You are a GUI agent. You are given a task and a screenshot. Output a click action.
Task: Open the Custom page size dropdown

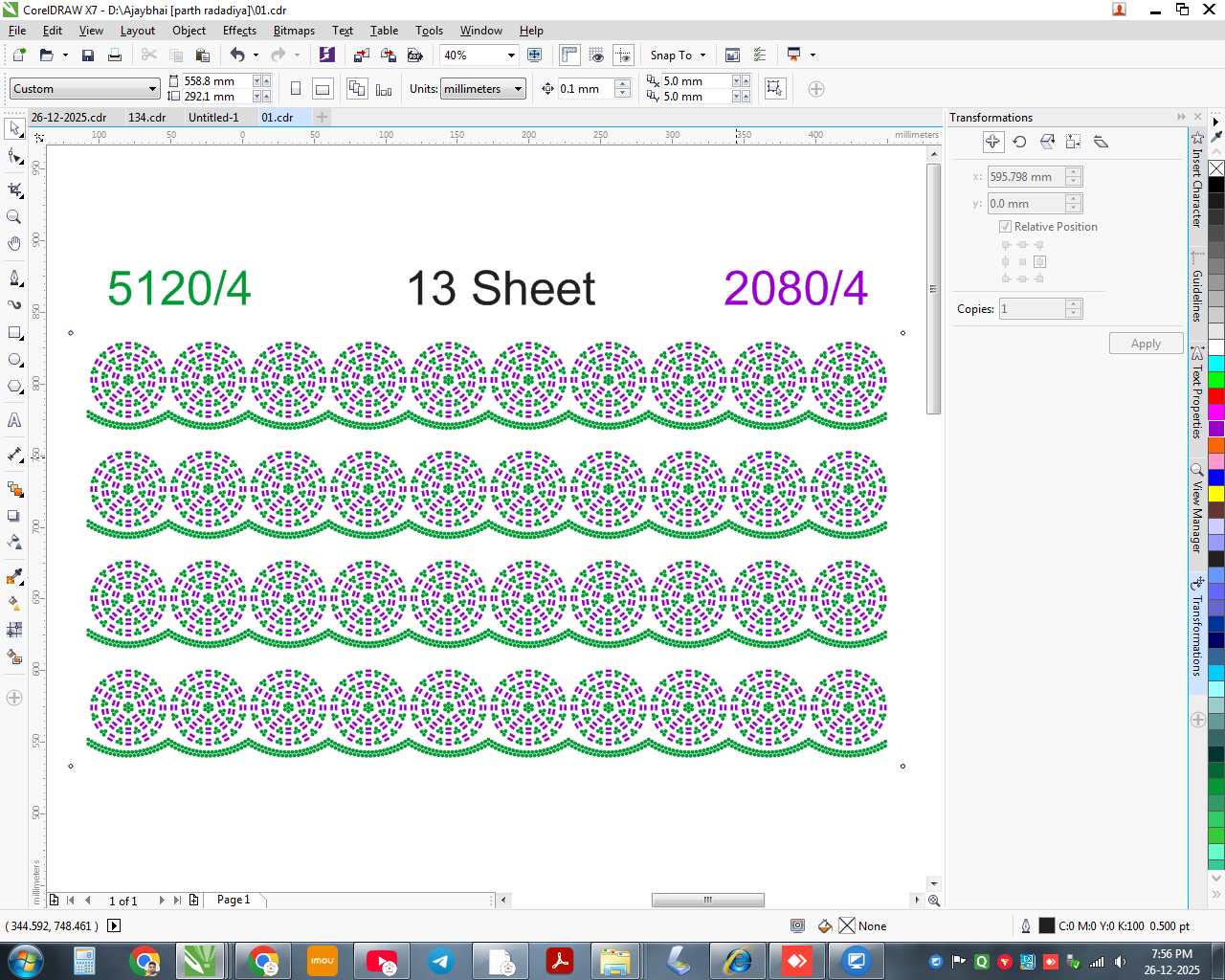click(85, 89)
